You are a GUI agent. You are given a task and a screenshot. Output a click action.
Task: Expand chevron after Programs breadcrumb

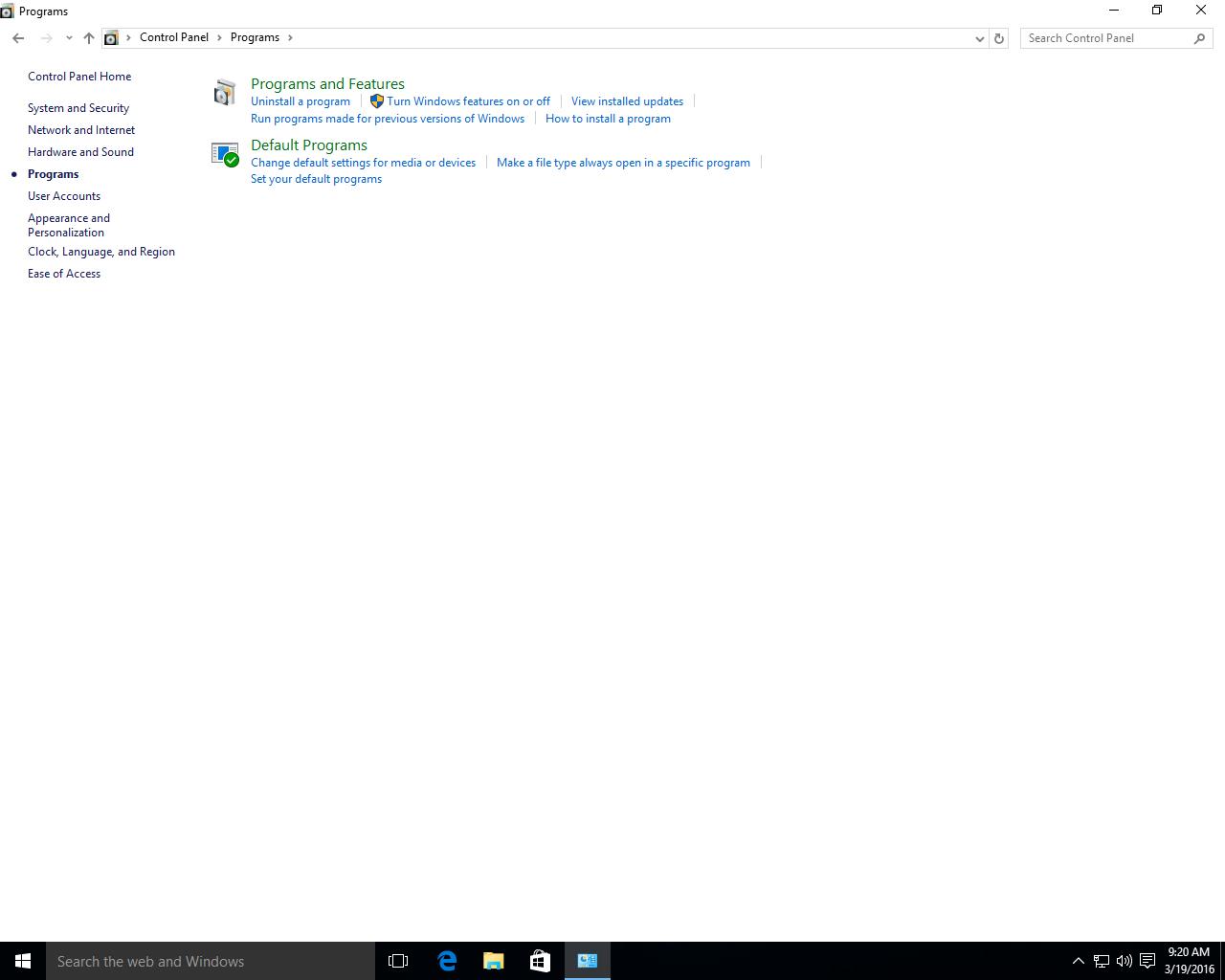pyautogui.click(x=290, y=37)
